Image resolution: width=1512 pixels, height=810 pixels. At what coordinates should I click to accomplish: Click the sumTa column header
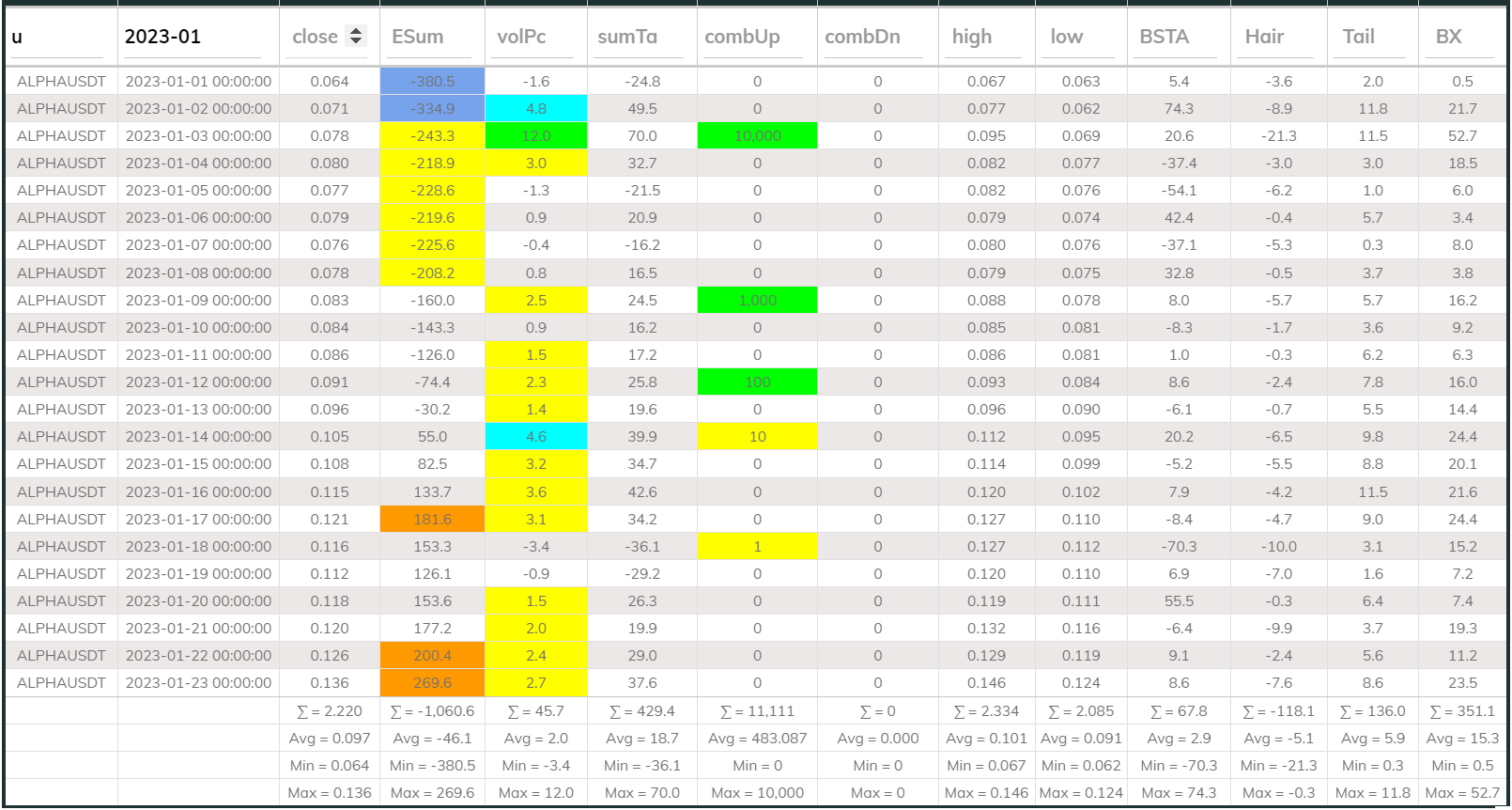627,37
